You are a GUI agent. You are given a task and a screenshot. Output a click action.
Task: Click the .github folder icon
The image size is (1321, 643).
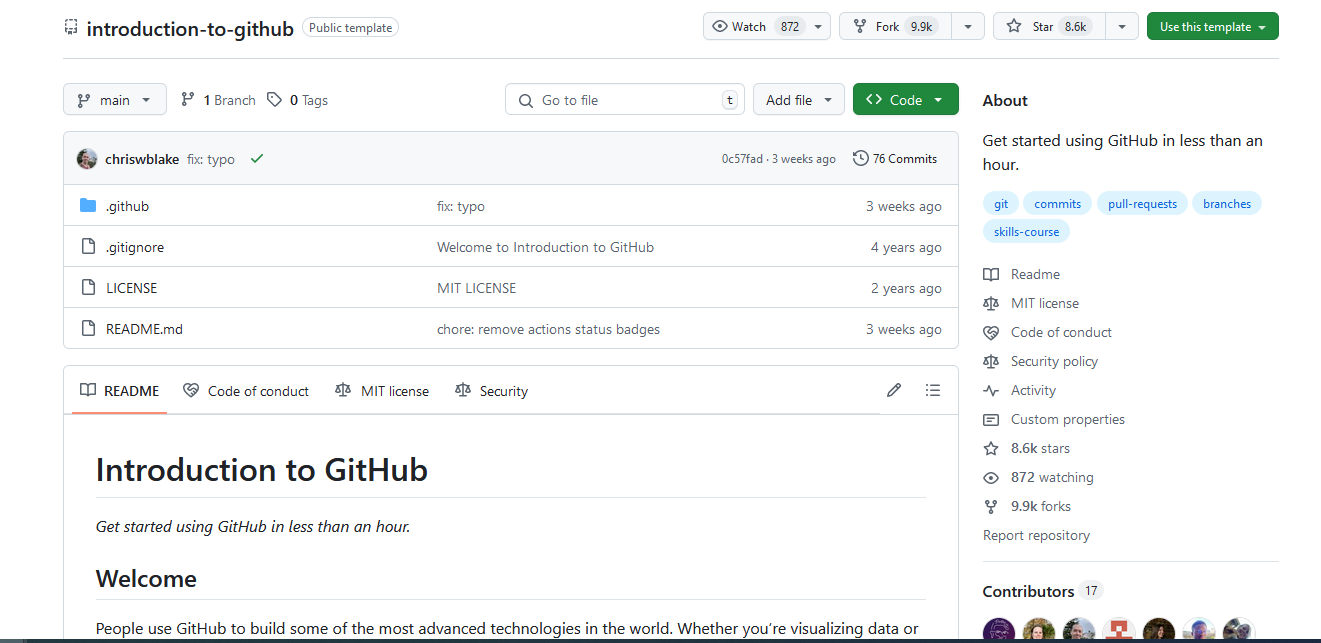click(88, 206)
